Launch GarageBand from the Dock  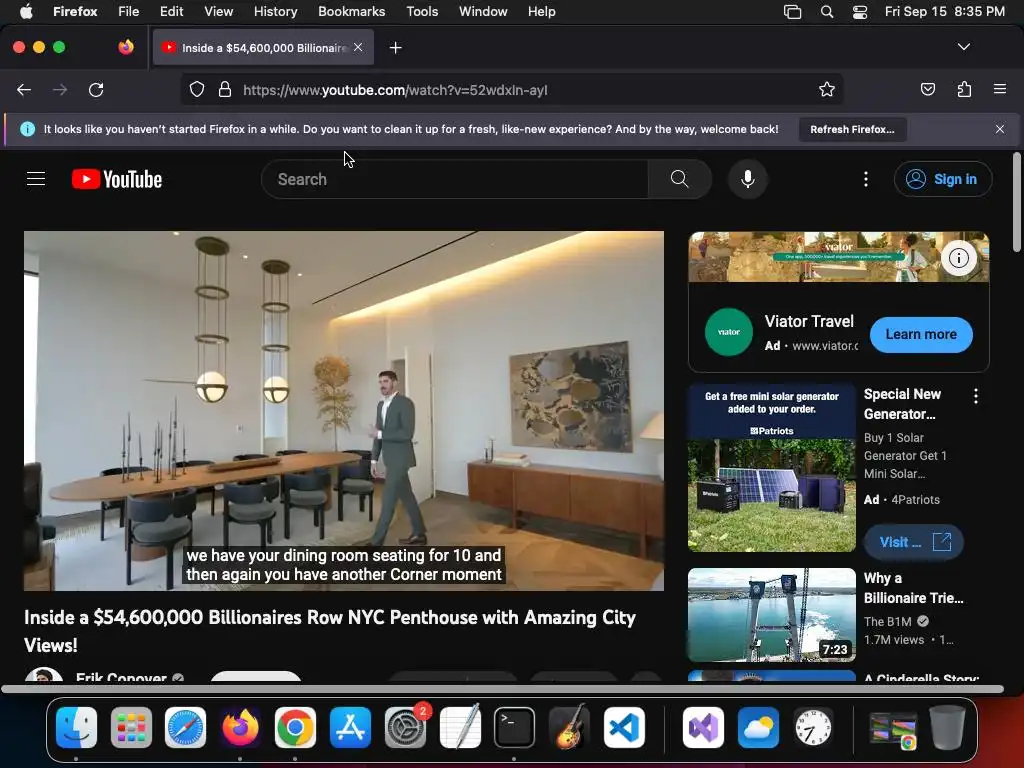(569, 727)
